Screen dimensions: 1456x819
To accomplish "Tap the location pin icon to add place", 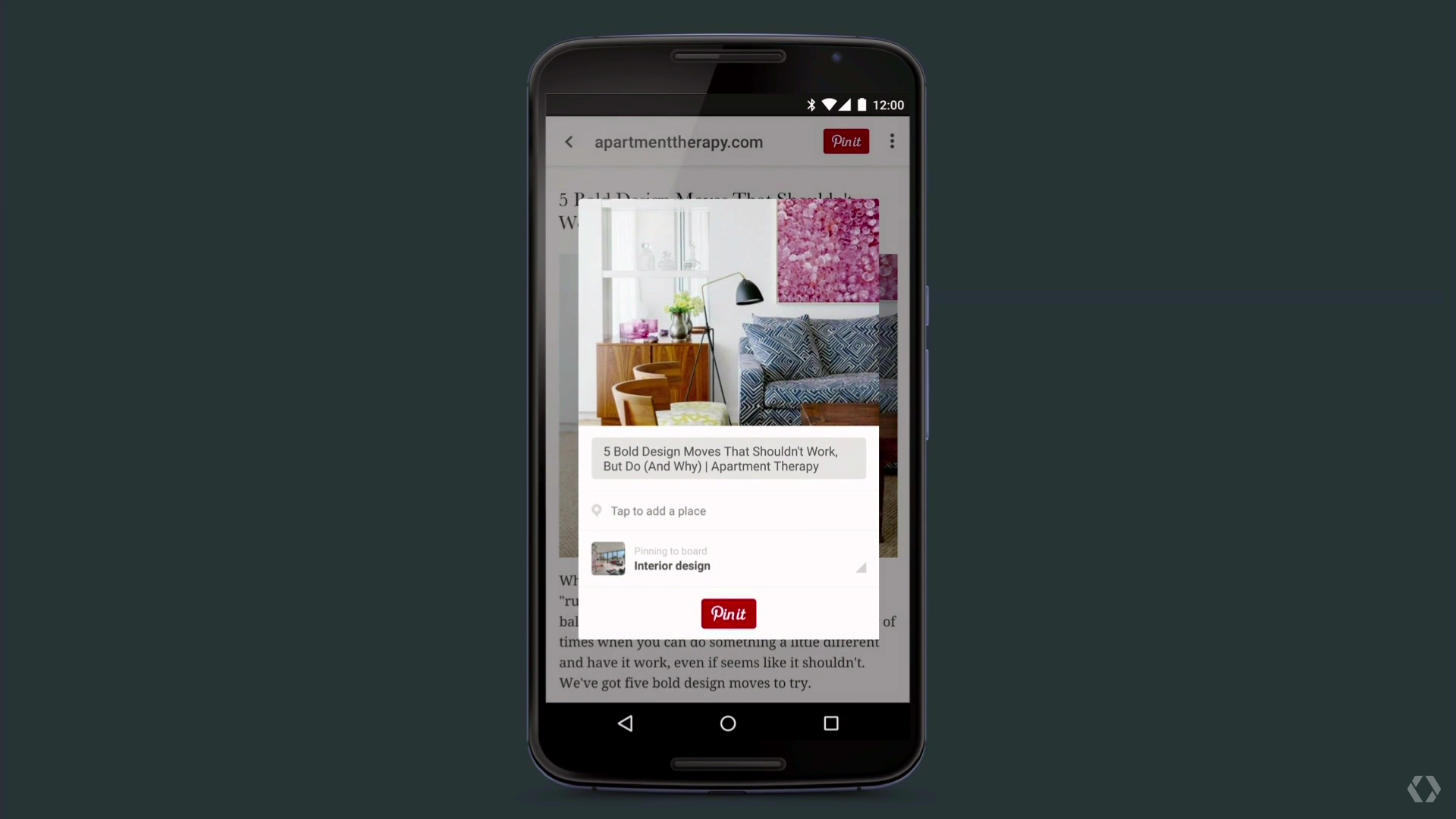I will tap(597, 510).
